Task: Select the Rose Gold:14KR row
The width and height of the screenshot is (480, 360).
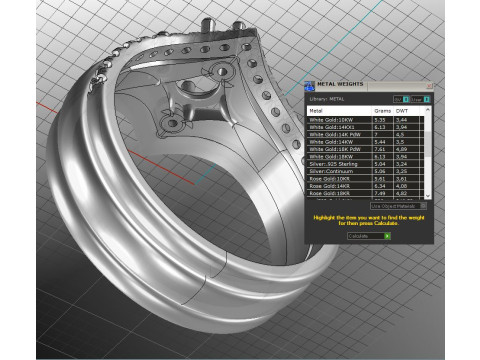Action: [365, 186]
